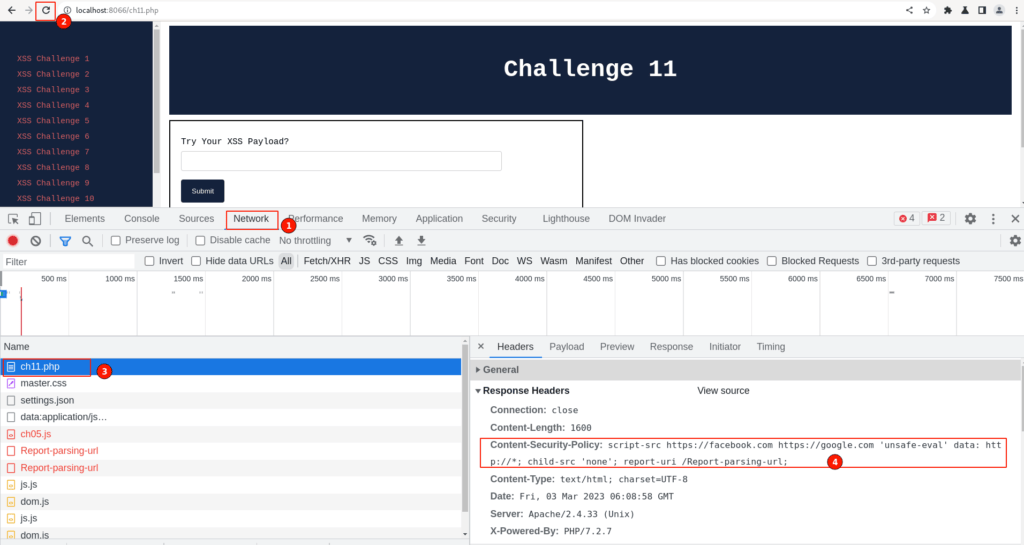Clear the network log

[35, 241]
